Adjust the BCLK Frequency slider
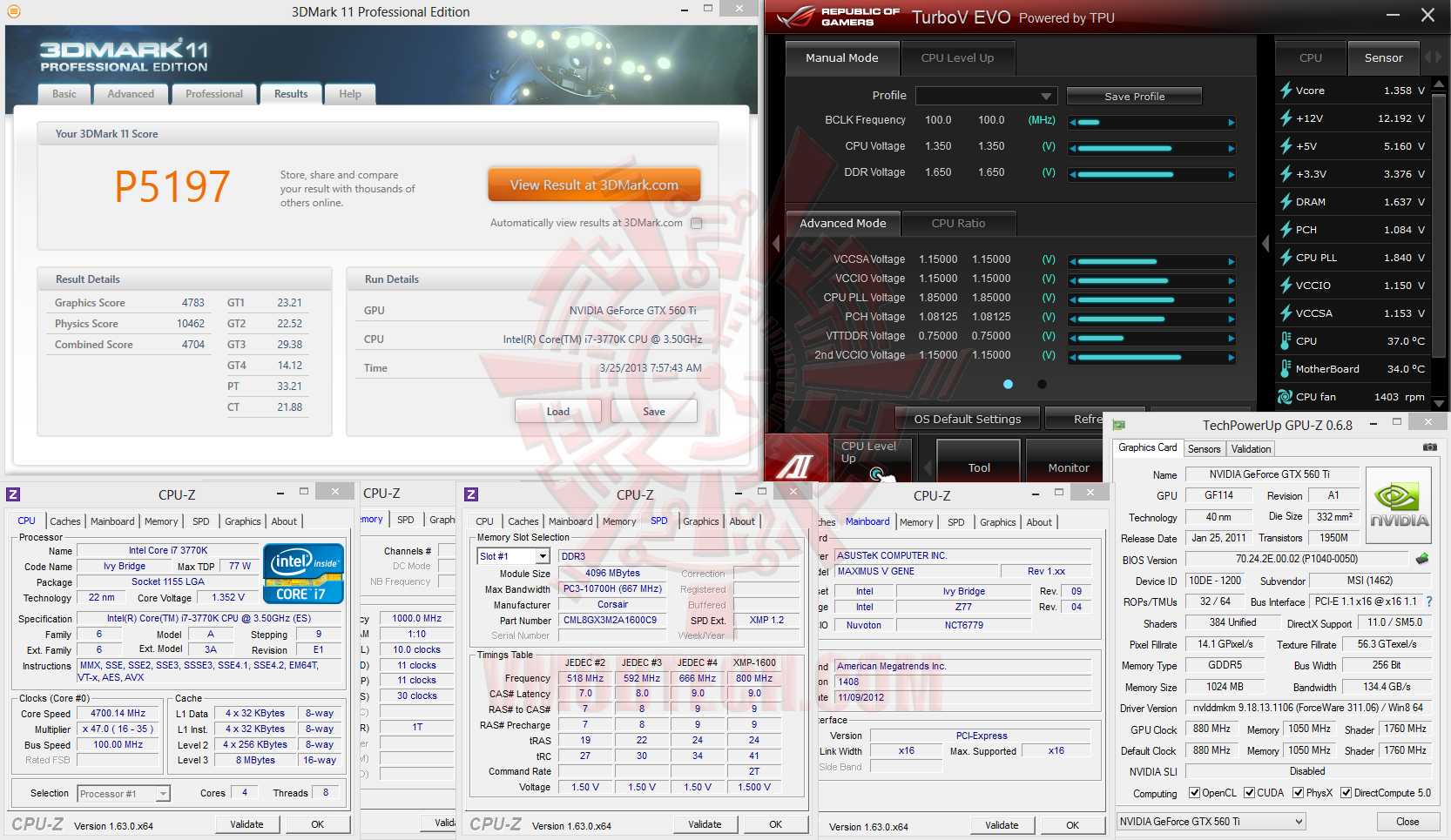This screenshot has width=1451, height=840. click(x=1151, y=122)
